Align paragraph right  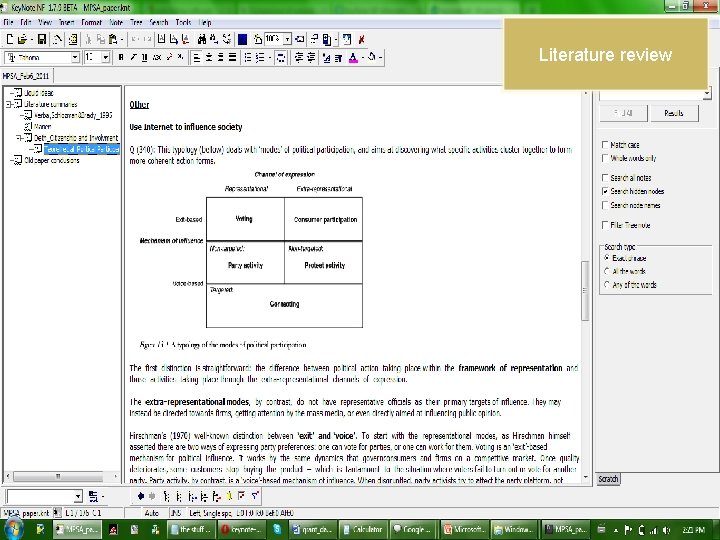coord(221,57)
